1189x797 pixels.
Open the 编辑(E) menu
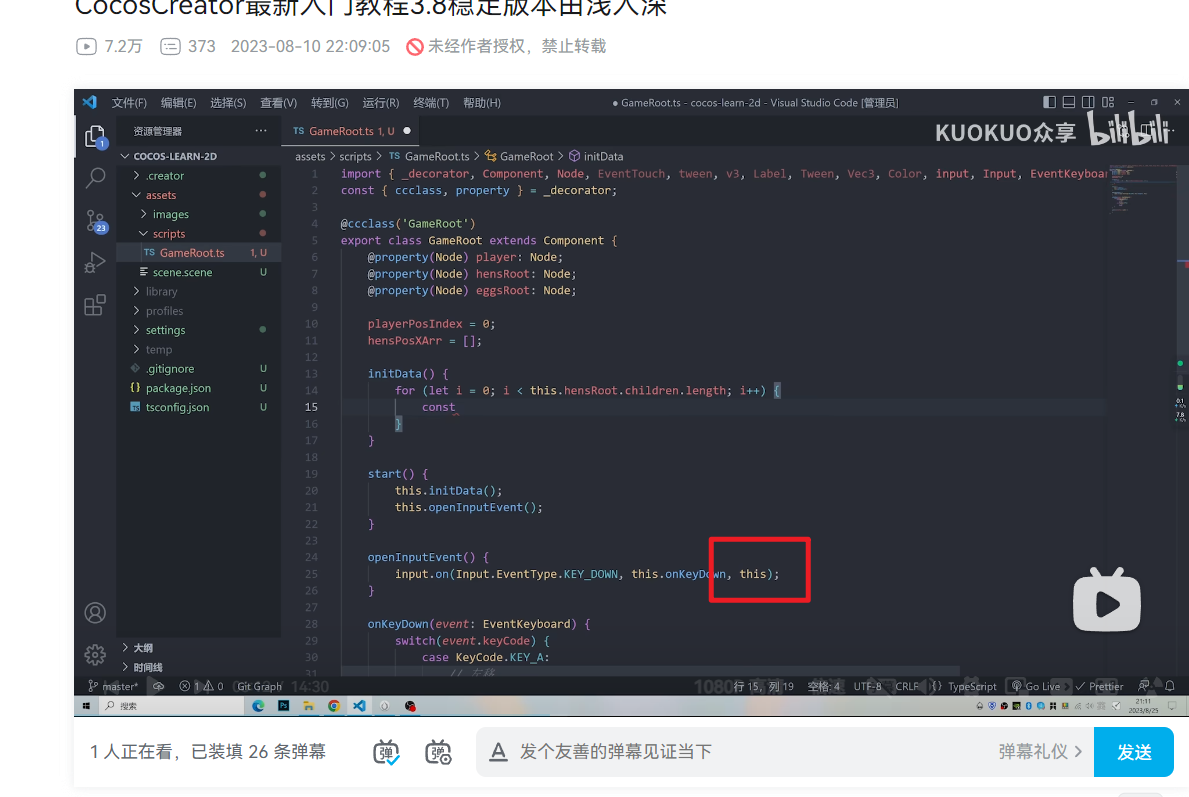coord(178,102)
